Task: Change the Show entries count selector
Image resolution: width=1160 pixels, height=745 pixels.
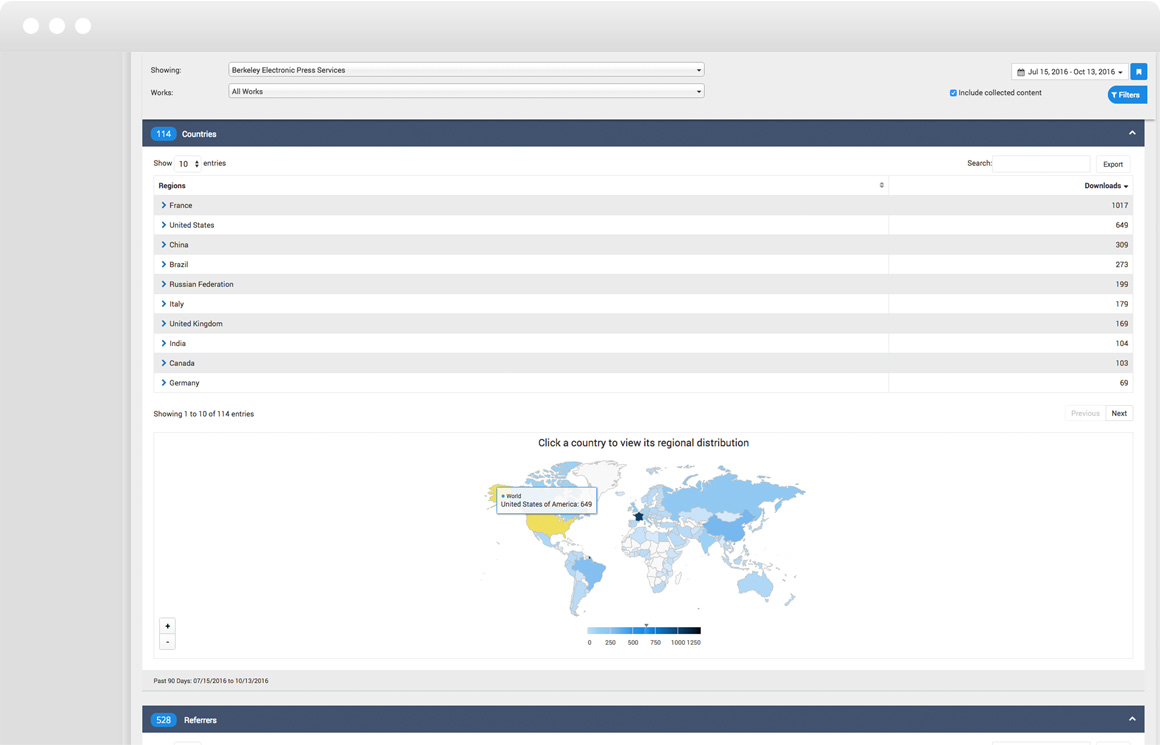Action: pos(188,163)
